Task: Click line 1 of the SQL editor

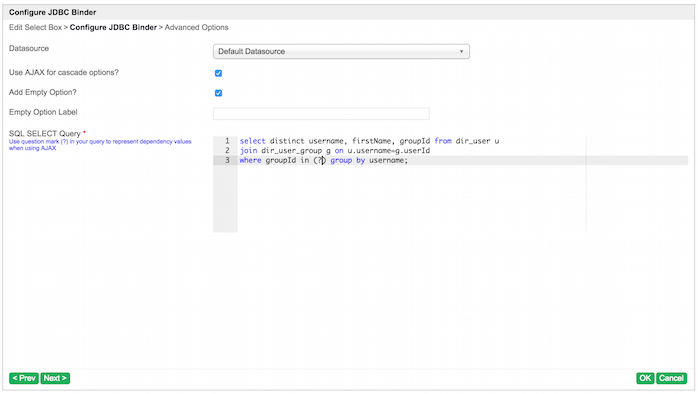Action: 369,141
